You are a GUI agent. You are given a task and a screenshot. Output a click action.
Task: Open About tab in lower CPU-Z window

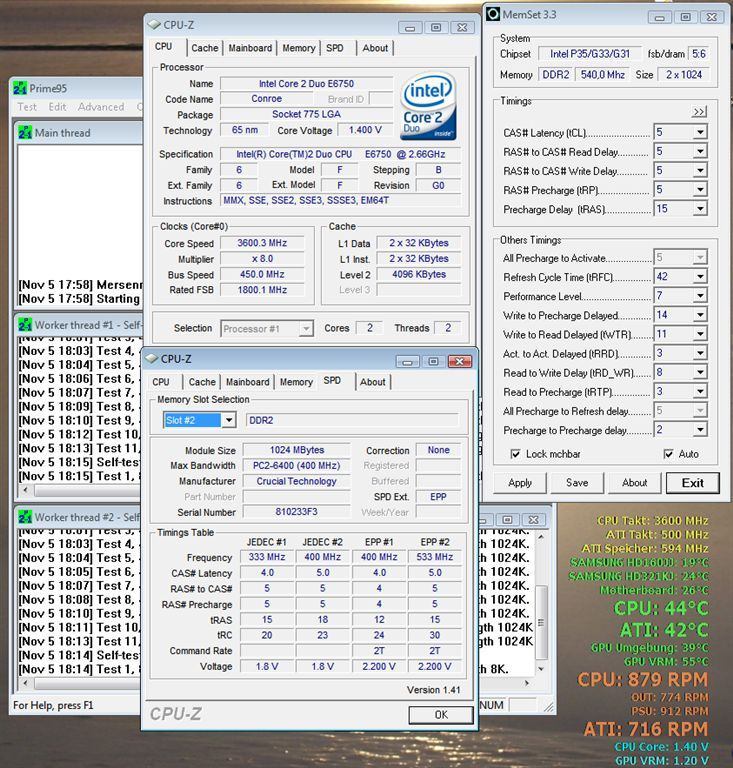pos(373,382)
